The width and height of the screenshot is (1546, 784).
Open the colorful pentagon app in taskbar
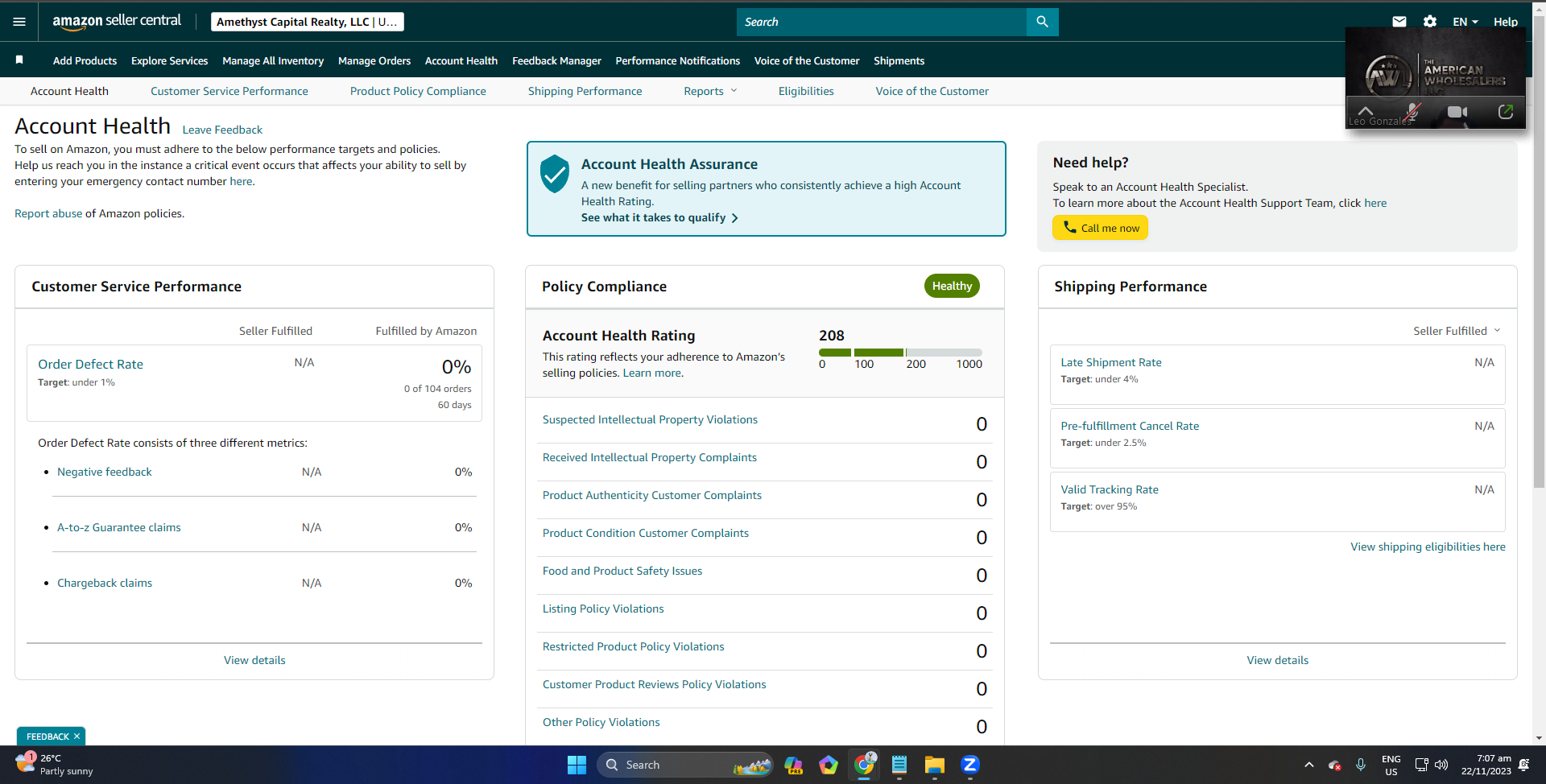click(829, 765)
